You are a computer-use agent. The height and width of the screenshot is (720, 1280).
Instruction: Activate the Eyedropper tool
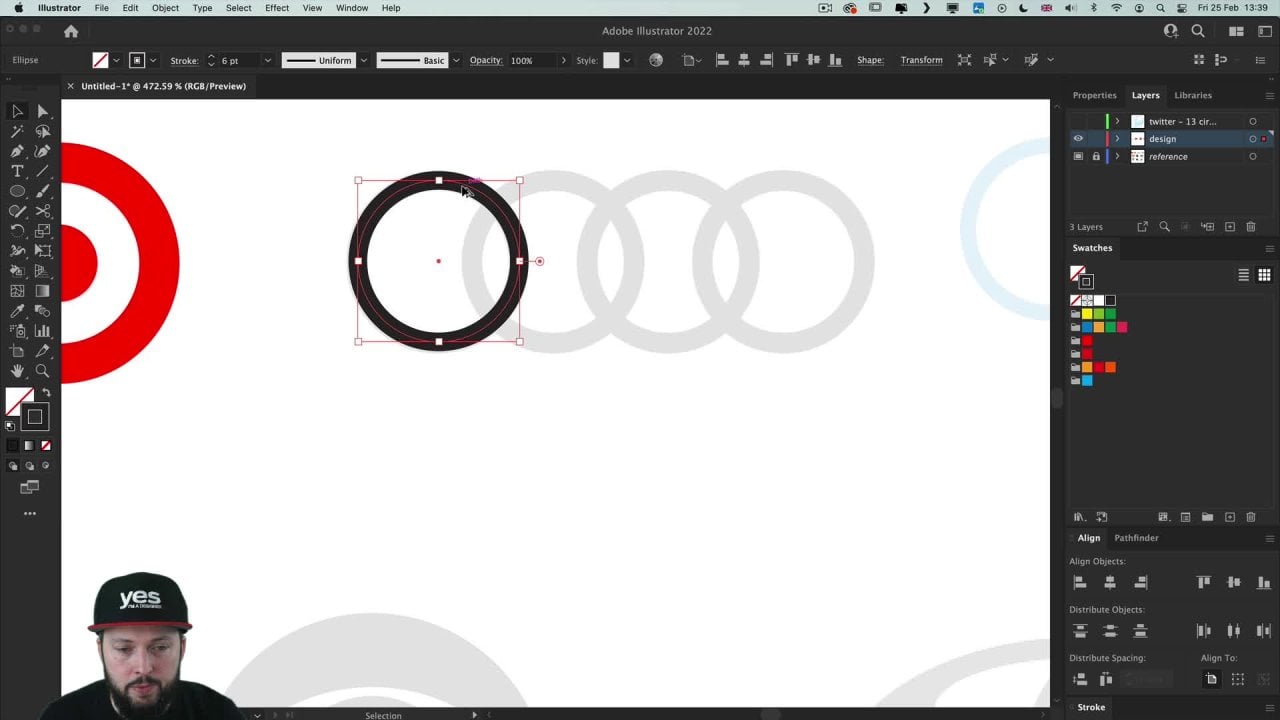click(x=17, y=311)
